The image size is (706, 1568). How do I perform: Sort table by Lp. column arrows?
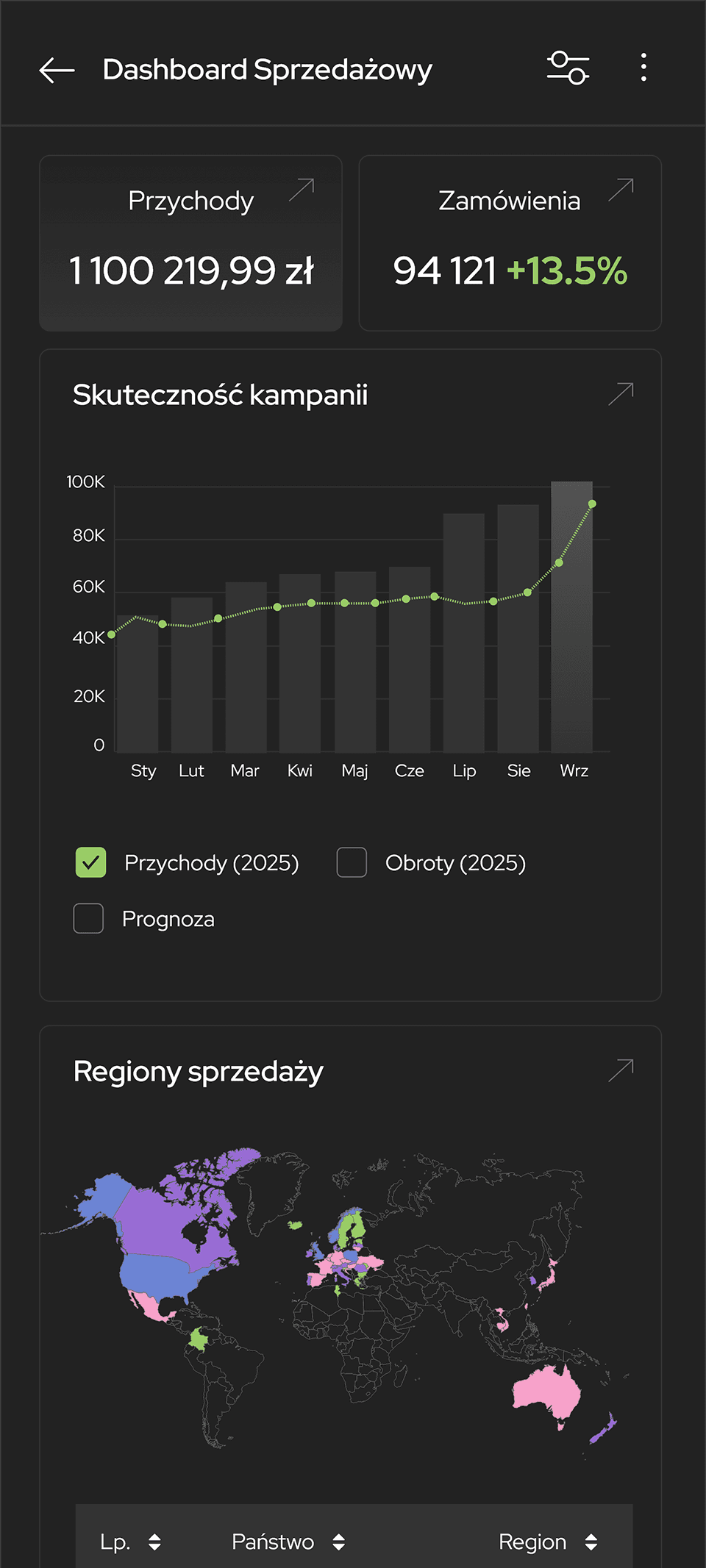pyautogui.click(x=154, y=1542)
